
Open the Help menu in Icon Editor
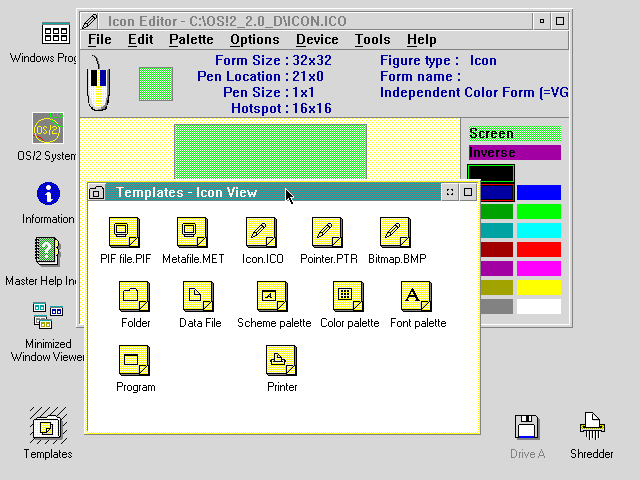[x=422, y=40]
